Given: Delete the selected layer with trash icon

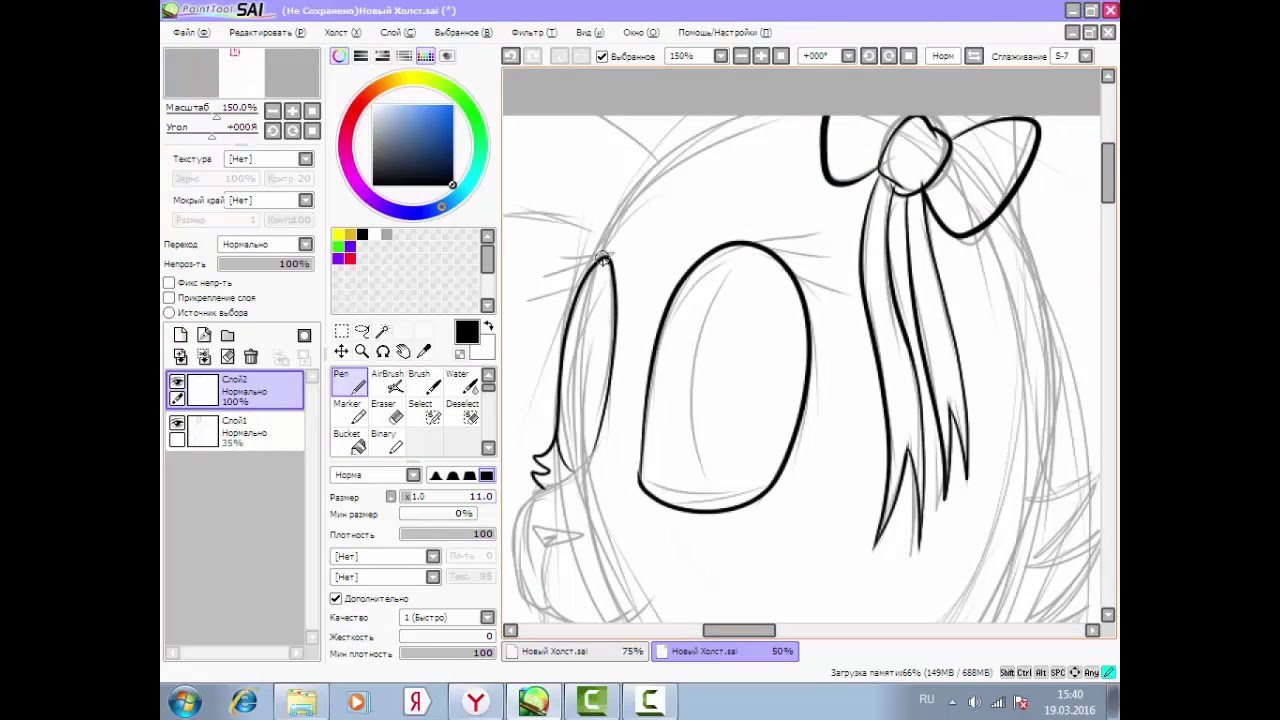Looking at the screenshot, I should click(x=251, y=357).
